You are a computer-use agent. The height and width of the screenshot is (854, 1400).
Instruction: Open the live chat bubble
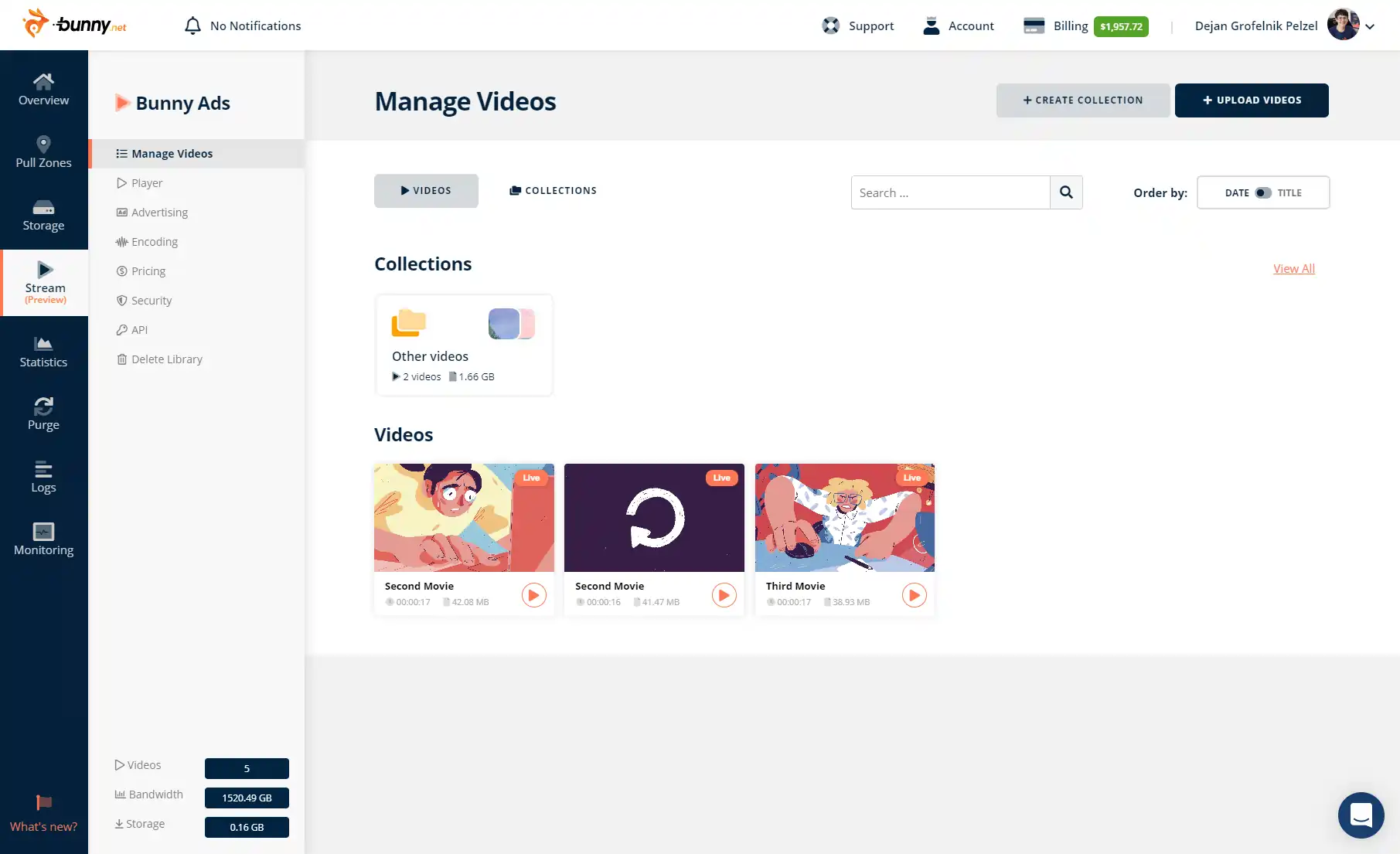pyautogui.click(x=1361, y=815)
